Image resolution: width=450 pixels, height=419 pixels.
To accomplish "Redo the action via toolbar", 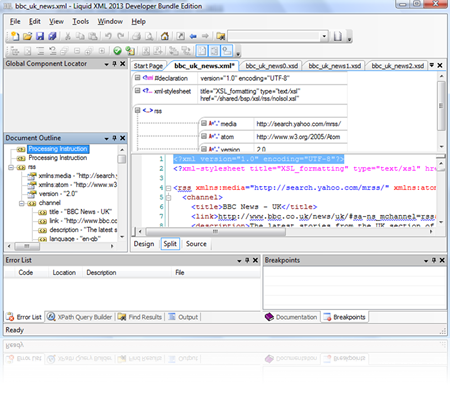I will (121, 36).
